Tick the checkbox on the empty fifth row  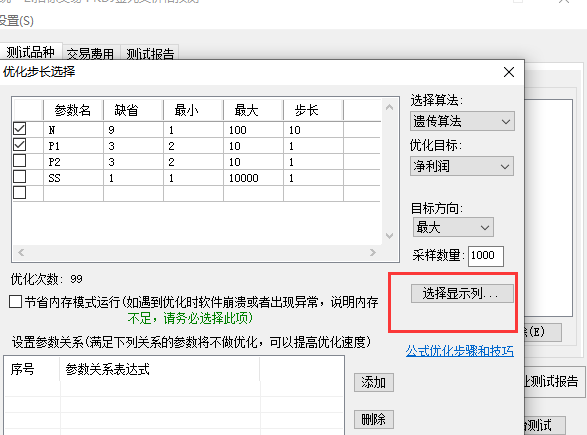[19, 193]
